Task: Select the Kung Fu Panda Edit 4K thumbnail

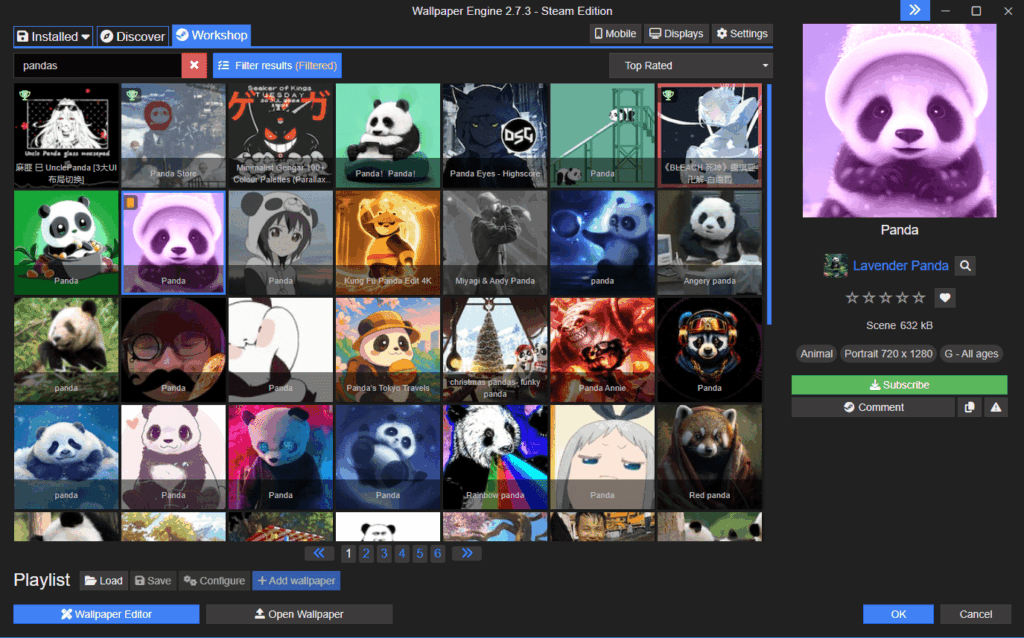Action: coord(388,243)
